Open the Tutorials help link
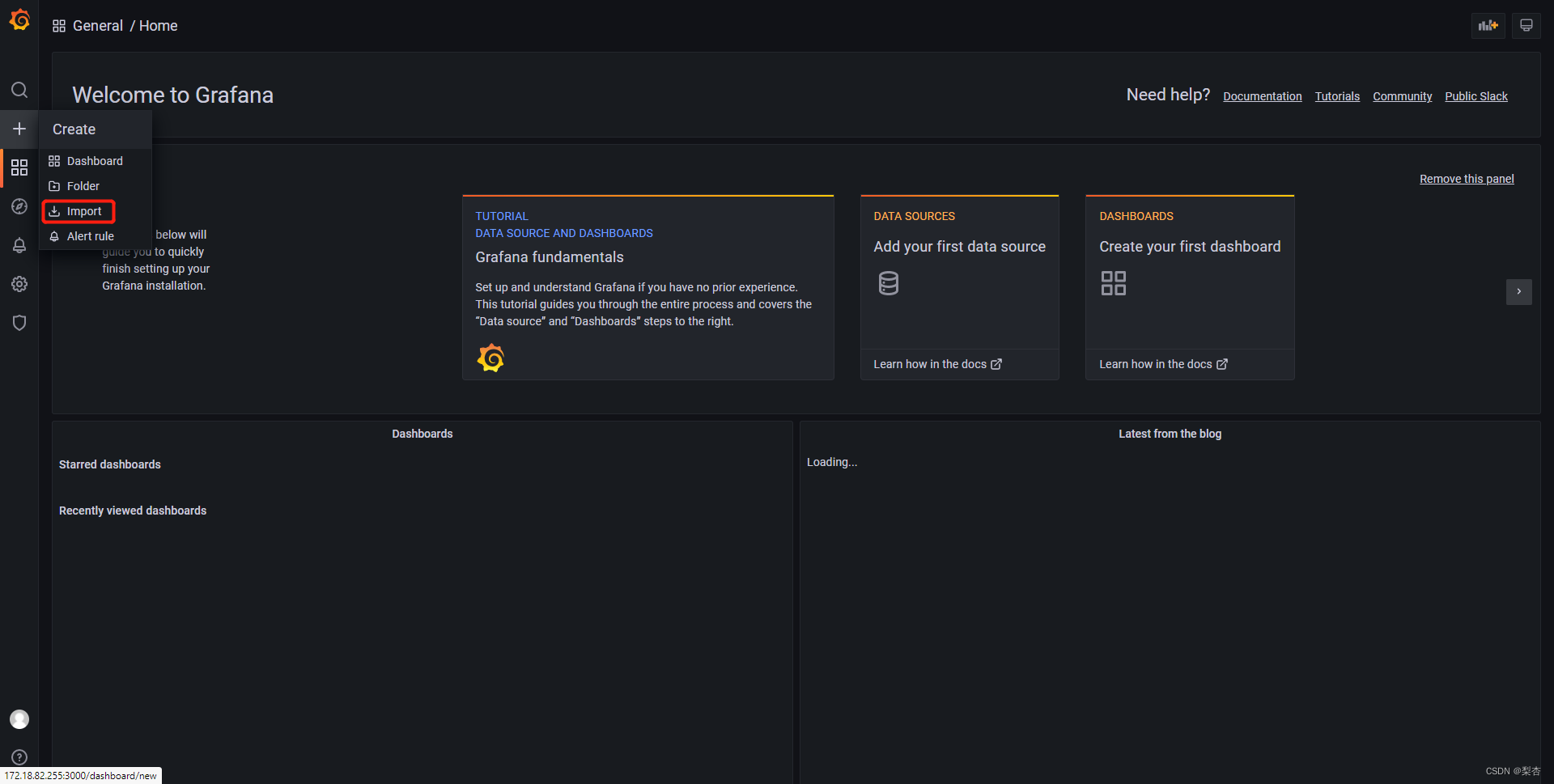 (1337, 96)
